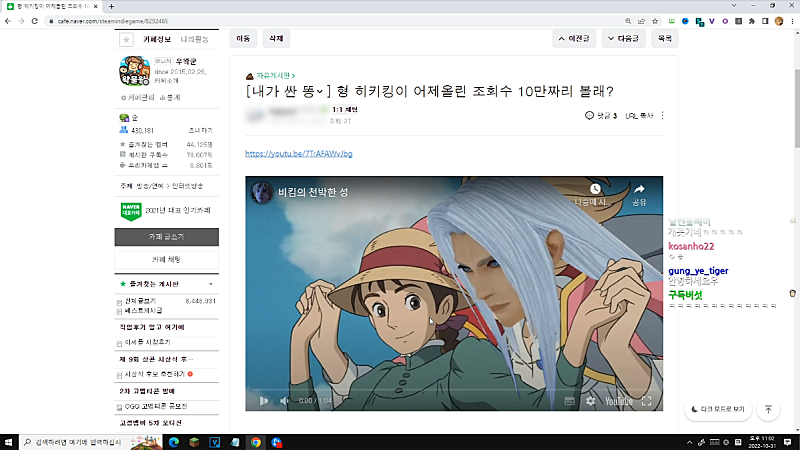The height and width of the screenshot is (450, 800).
Task: Click the Windows taskbar search box
Action: click(x=92, y=442)
